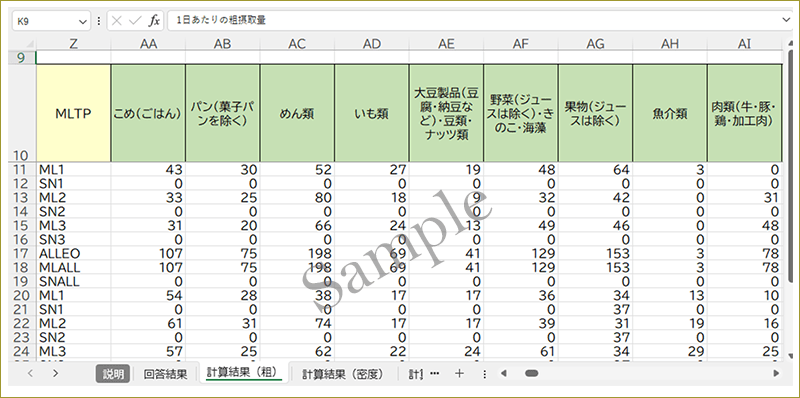This screenshot has height=398, width=800.
Task: Select column Z header
Action: 73,44
